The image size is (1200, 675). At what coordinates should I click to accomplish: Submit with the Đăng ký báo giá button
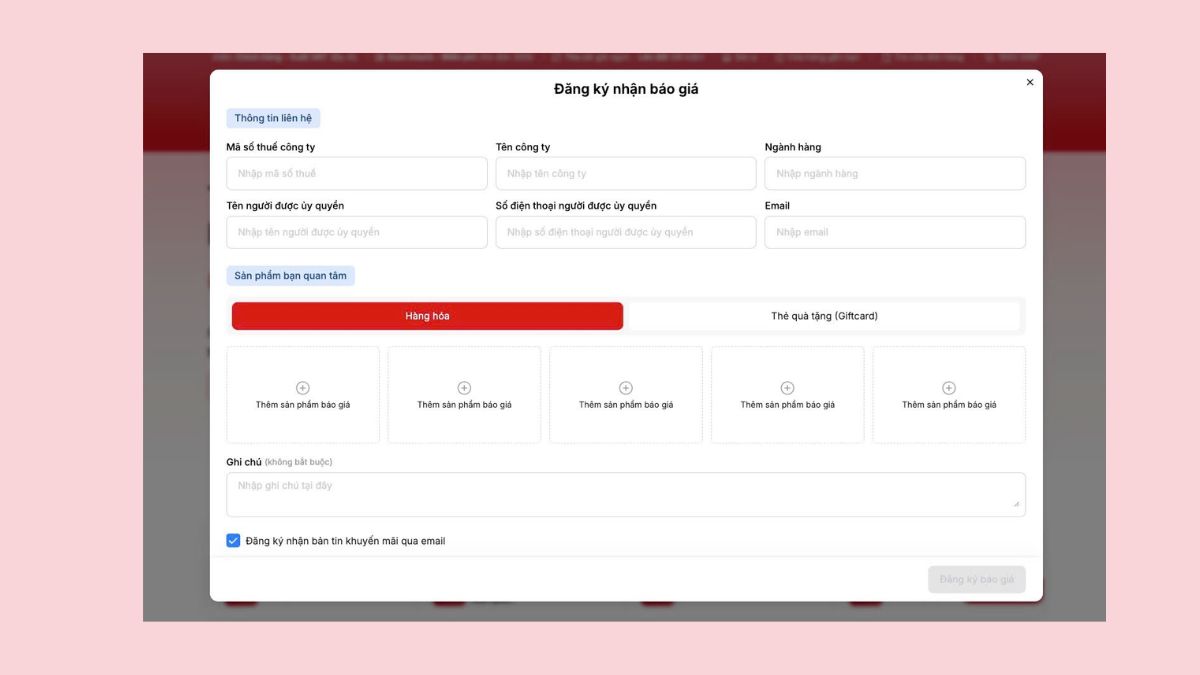pos(976,579)
